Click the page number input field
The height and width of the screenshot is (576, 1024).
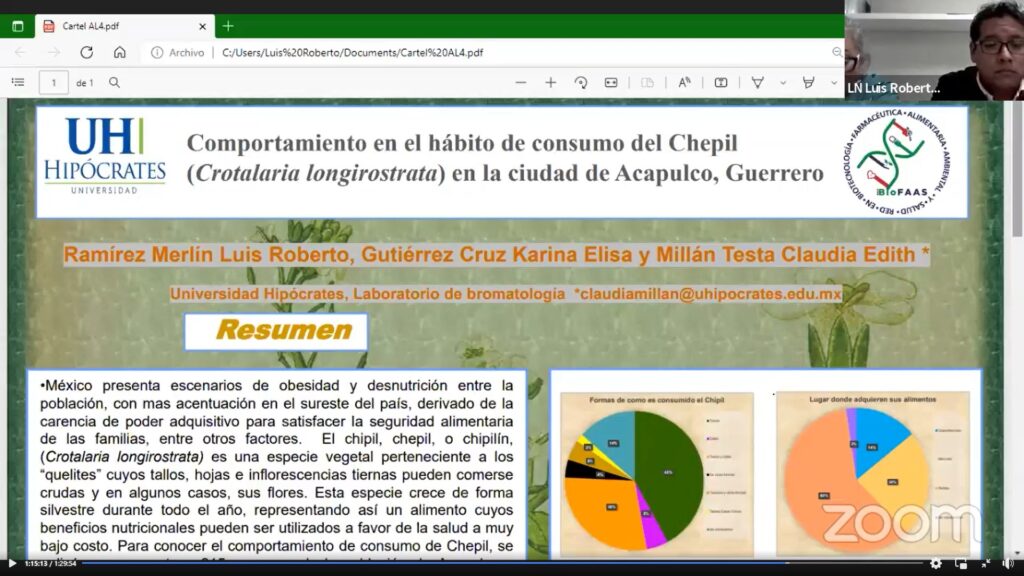point(54,82)
